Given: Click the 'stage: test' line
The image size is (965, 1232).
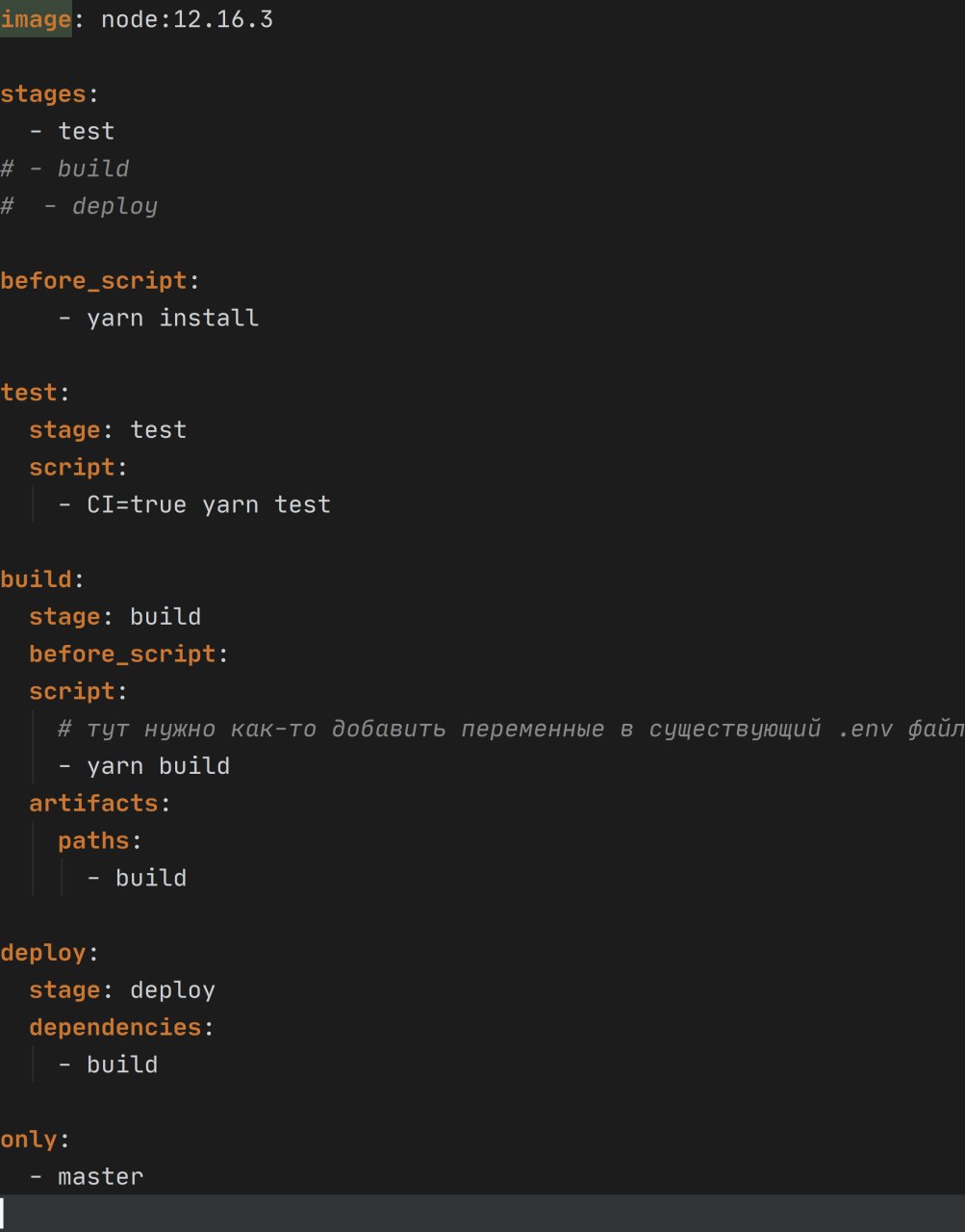Looking at the screenshot, I should [108, 430].
